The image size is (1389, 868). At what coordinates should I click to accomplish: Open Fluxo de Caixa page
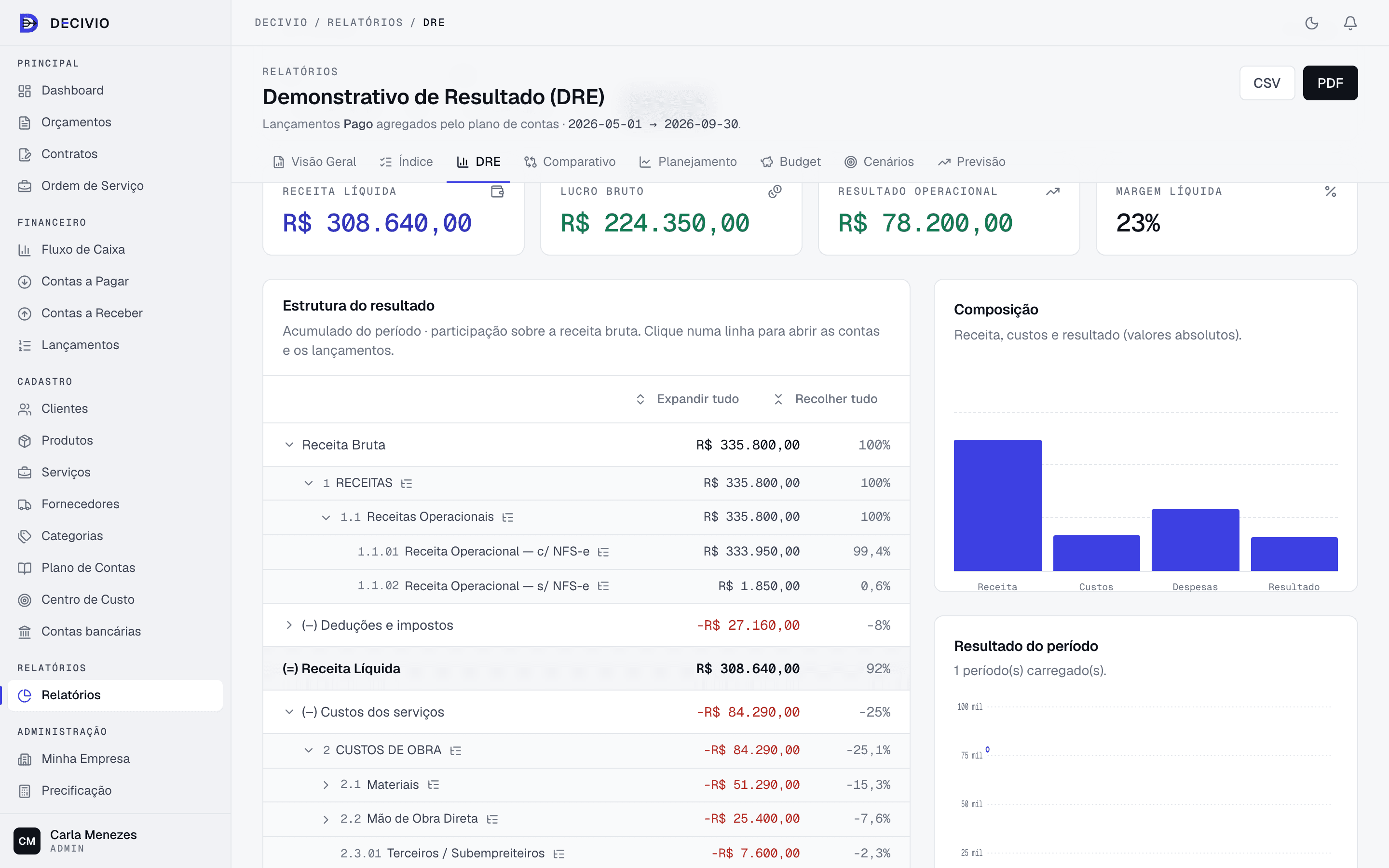point(115,250)
